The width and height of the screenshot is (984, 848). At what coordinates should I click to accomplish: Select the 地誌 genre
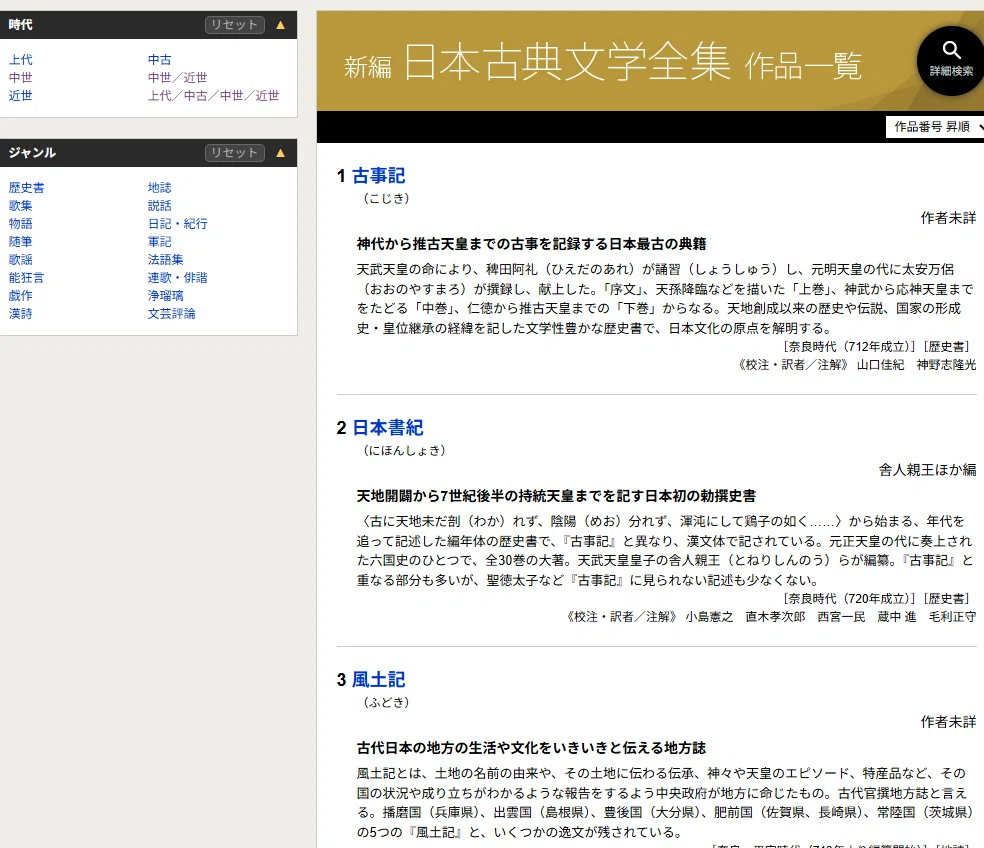[159, 188]
